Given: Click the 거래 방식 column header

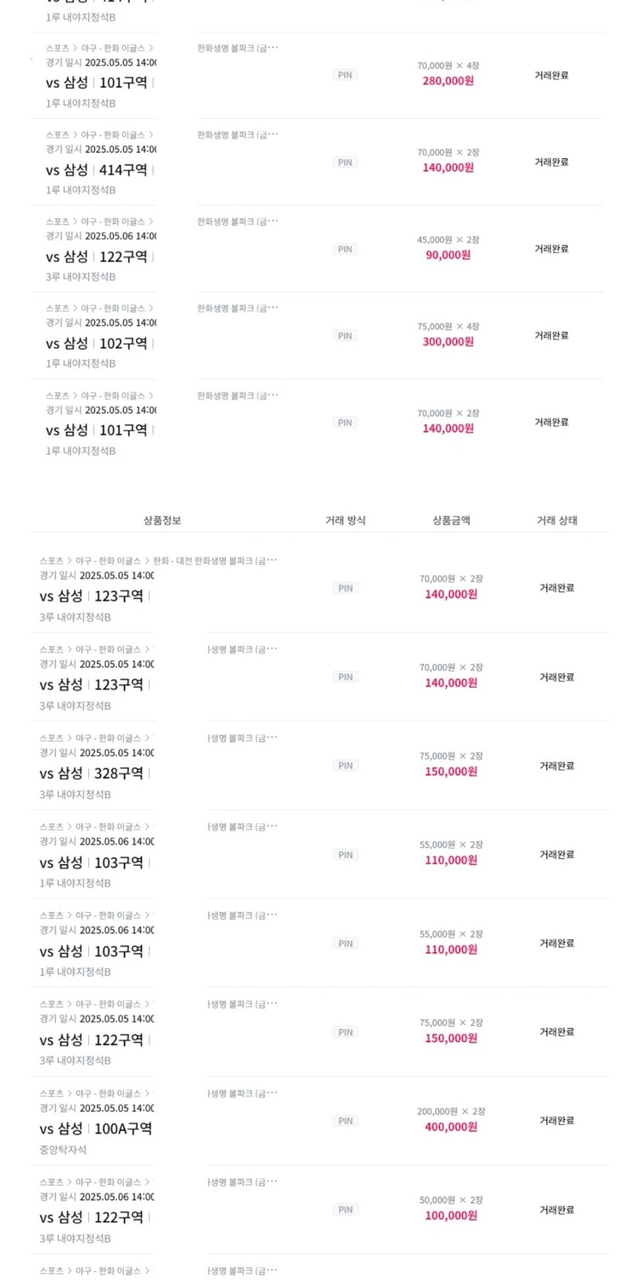Looking at the screenshot, I should tap(345, 520).
